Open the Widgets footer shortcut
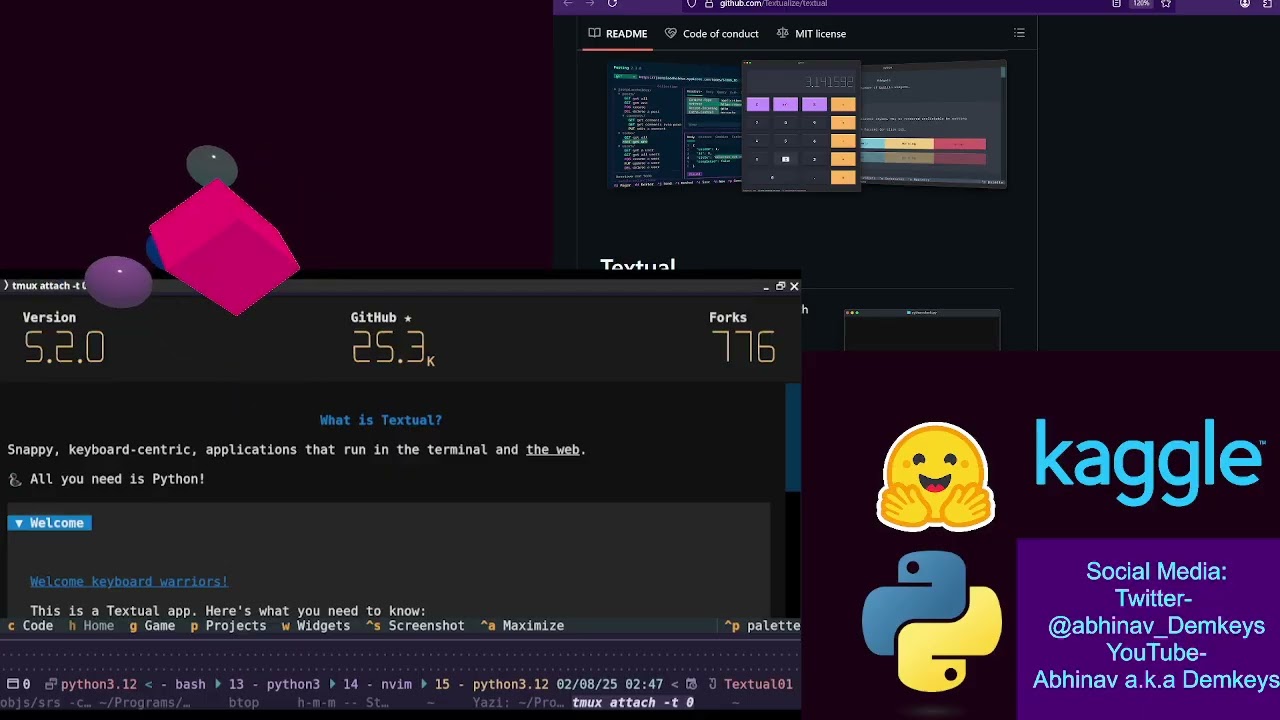 315,626
